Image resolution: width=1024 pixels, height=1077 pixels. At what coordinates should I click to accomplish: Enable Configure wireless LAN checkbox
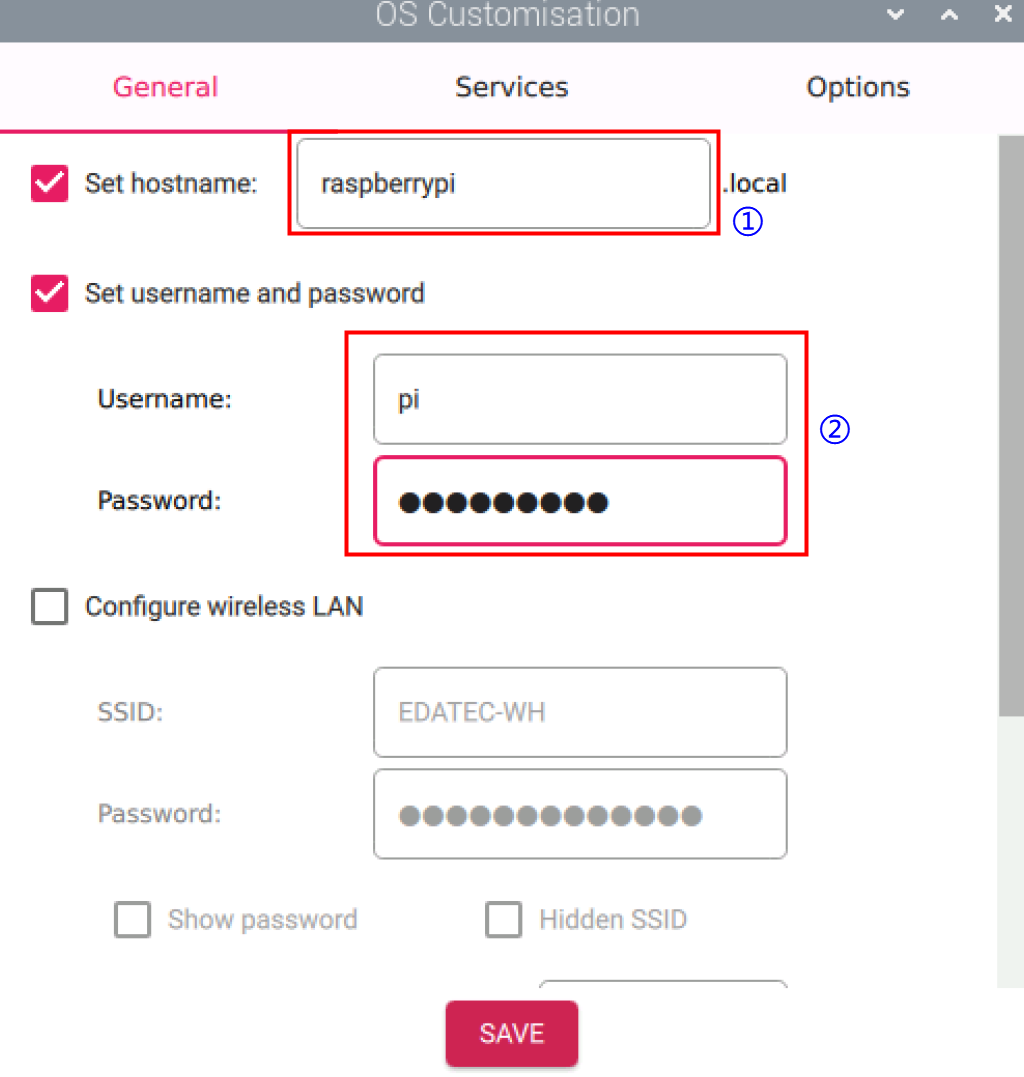[x=50, y=606]
